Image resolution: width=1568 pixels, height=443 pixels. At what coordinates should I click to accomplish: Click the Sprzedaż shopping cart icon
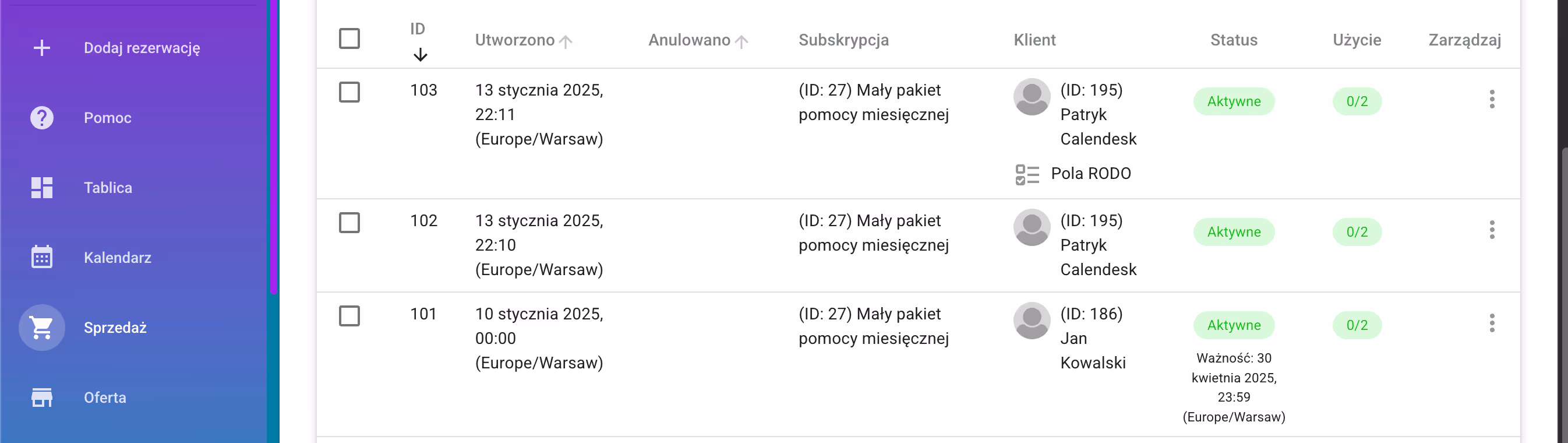41,327
